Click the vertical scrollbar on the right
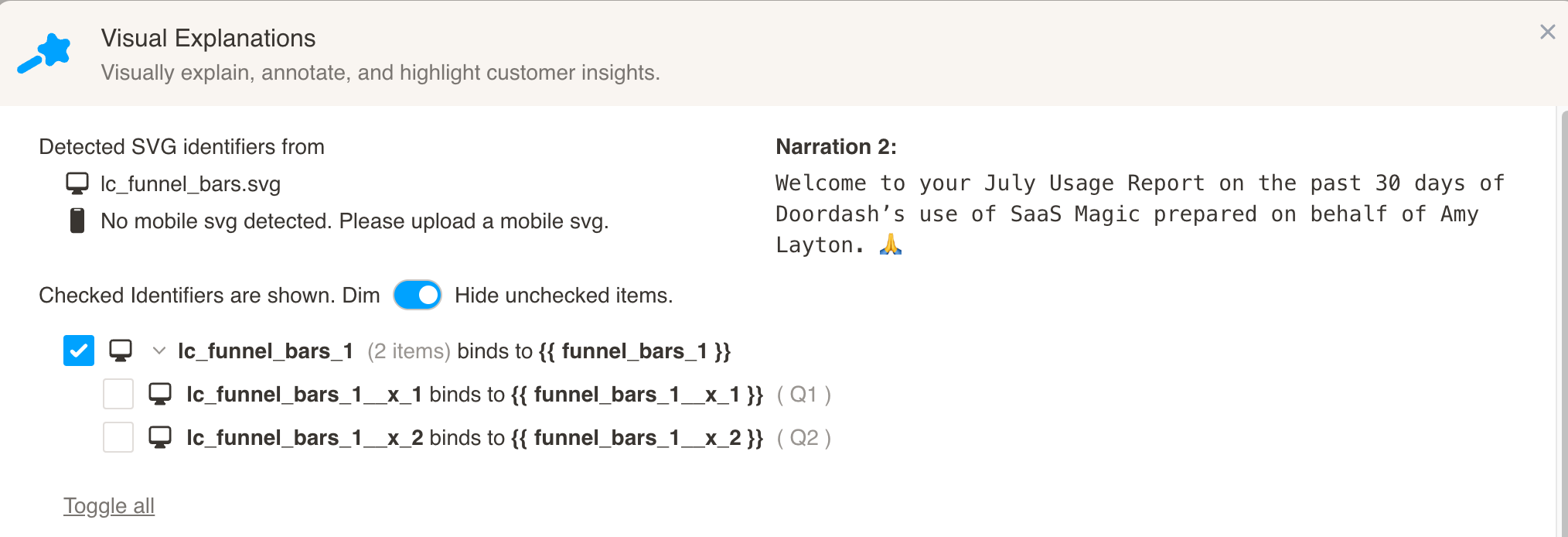Viewport: 1568px width, 537px height. (1563, 310)
